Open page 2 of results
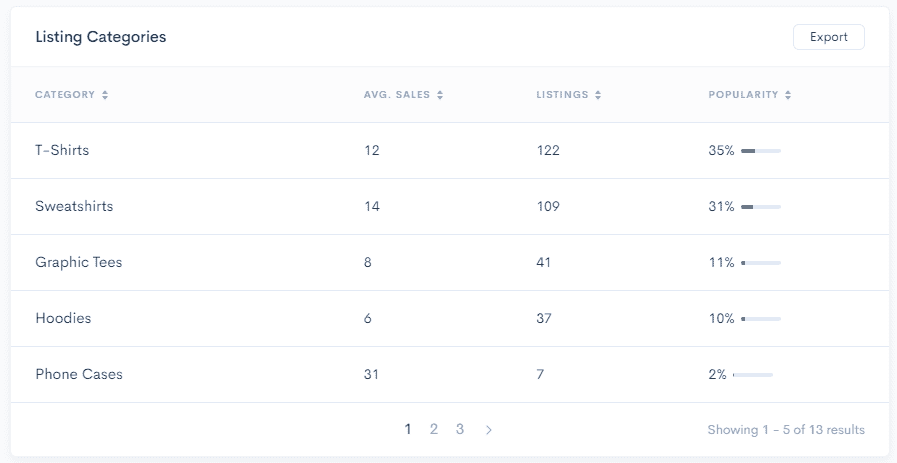This screenshot has width=897, height=463. (434, 429)
